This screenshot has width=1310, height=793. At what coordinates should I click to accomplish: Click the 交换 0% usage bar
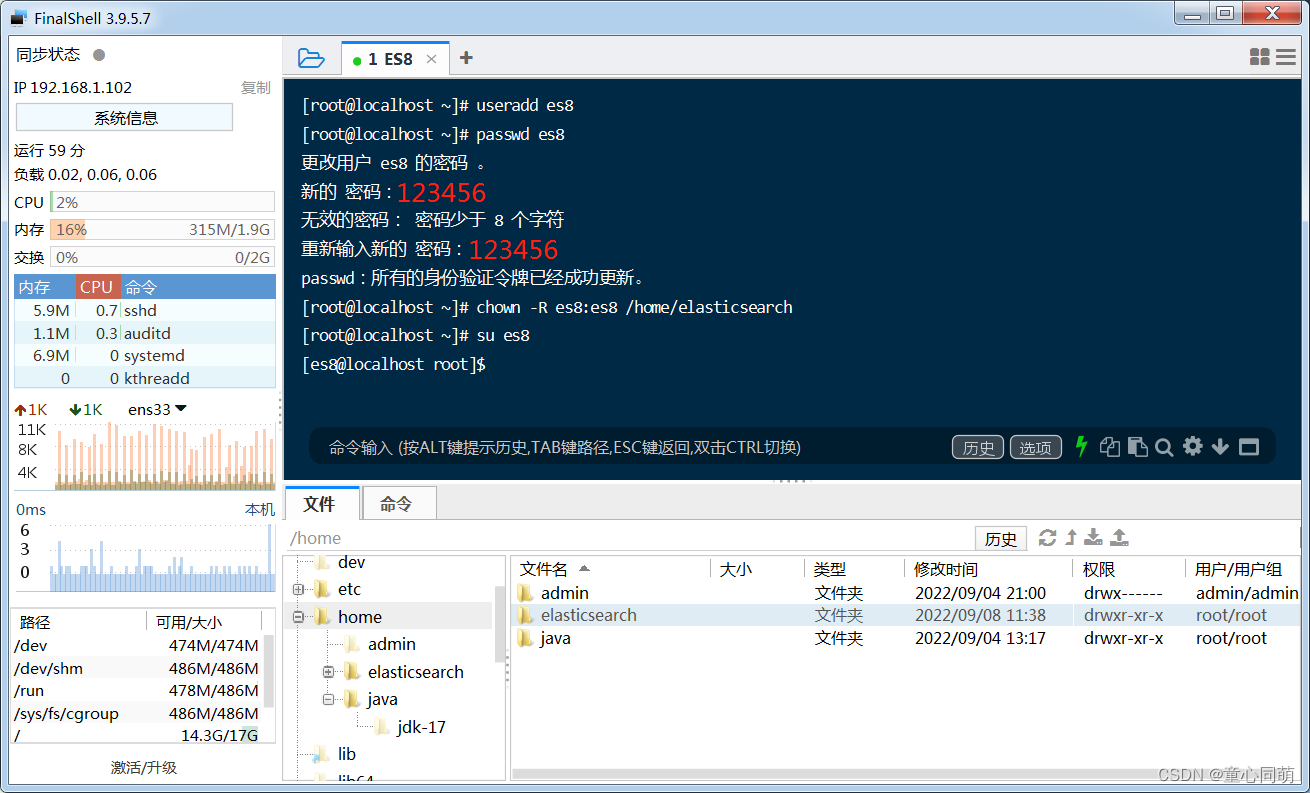tap(162, 257)
